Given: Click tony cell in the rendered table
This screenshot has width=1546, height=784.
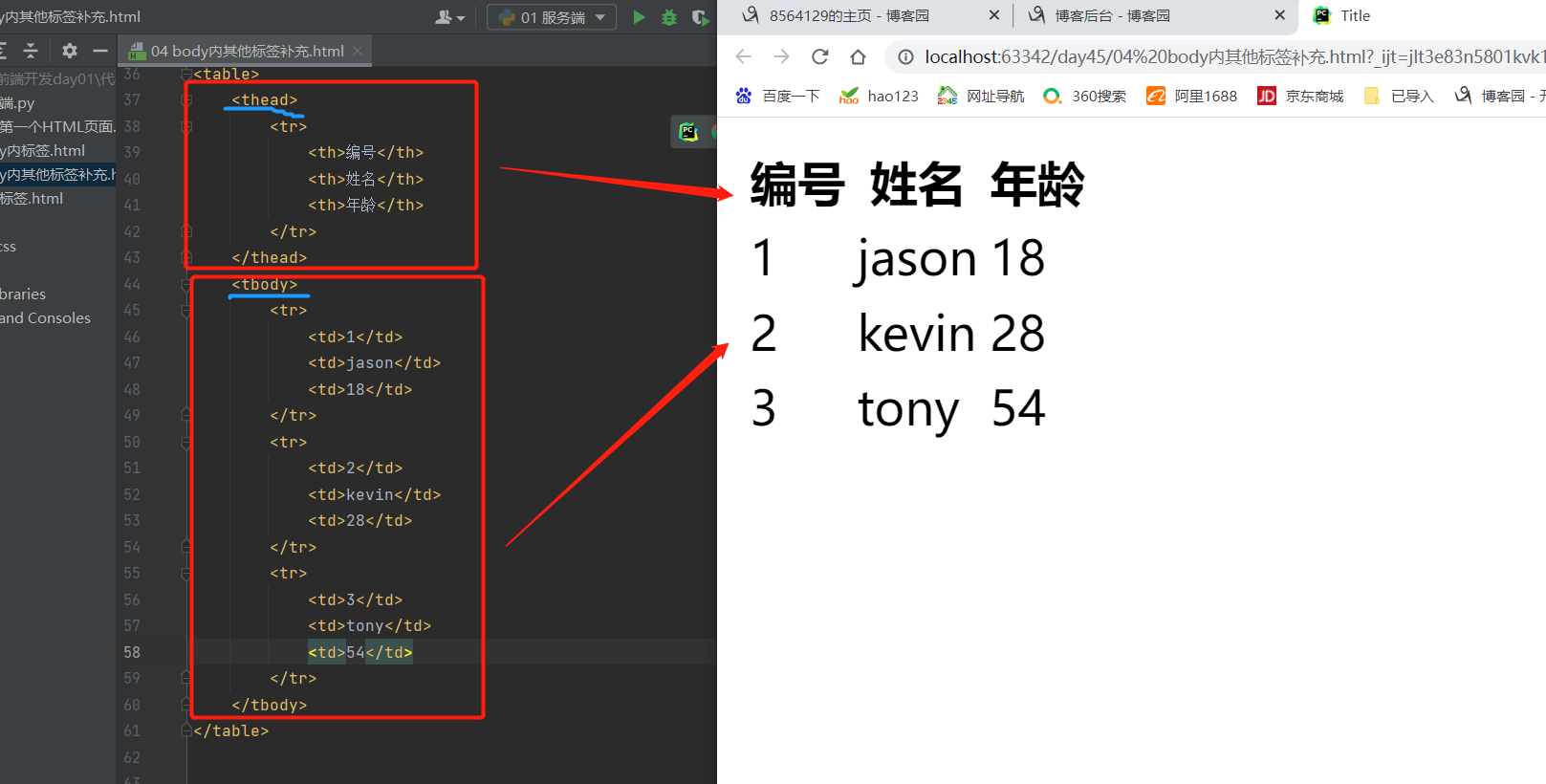Looking at the screenshot, I should (908, 409).
